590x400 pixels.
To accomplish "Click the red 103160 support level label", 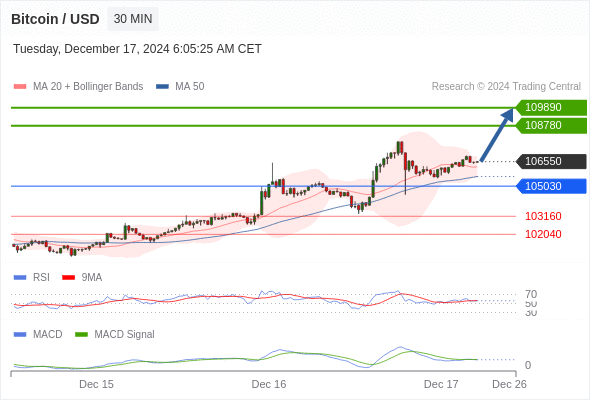I will pyautogui.click(x=543, y=216).
